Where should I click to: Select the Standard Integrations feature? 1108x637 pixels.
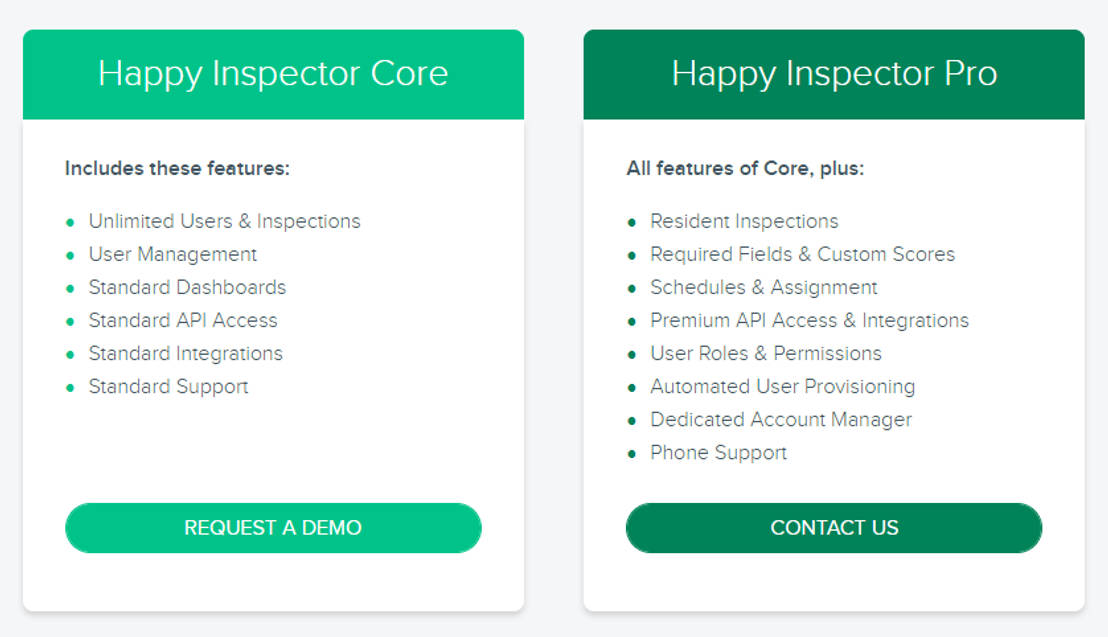(184, 353)
